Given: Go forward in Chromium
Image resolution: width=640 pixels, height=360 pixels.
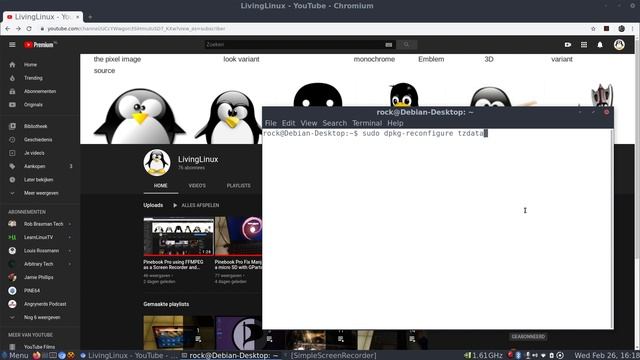Looking at the screenshot, I should point(18,29).
